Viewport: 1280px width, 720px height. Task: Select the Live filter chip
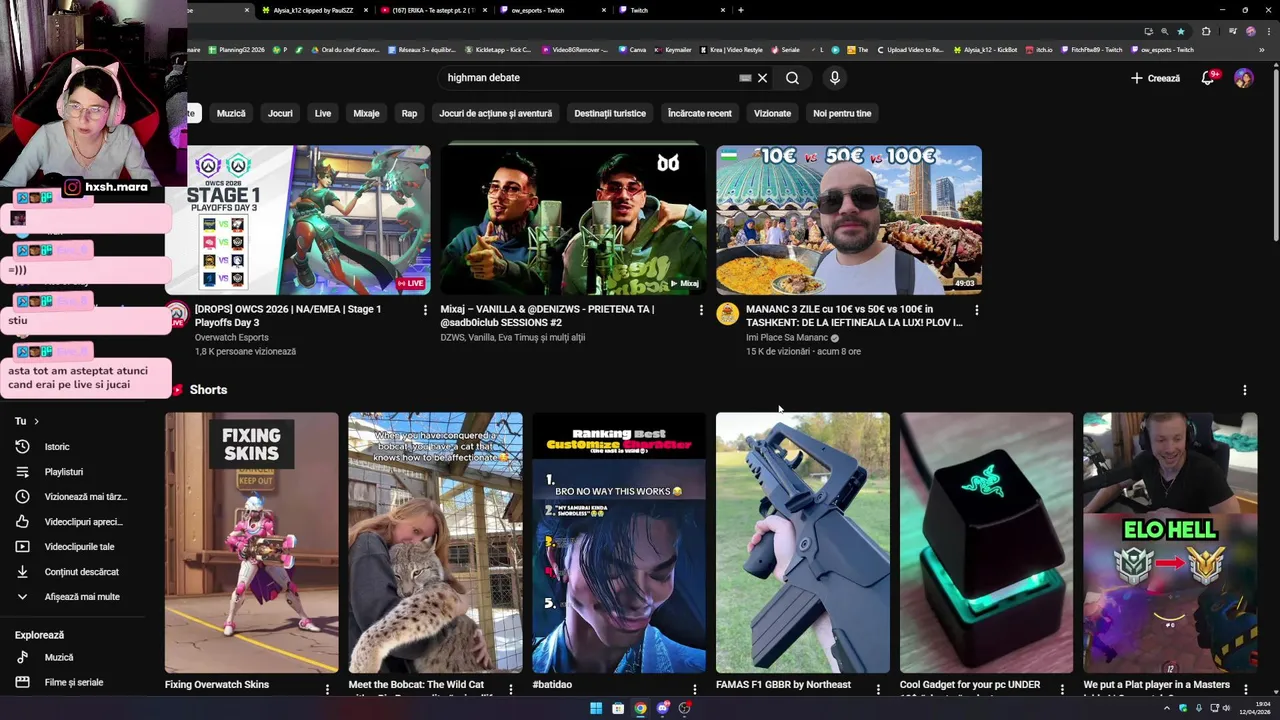pyautogui.click(x=323, y=113)
